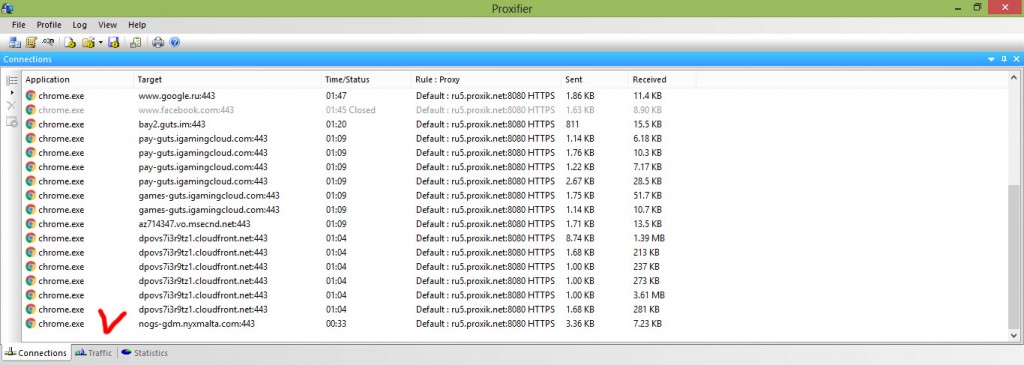
Task: Launch Proxy Checker toolbar icon
Action: [136, 42]
